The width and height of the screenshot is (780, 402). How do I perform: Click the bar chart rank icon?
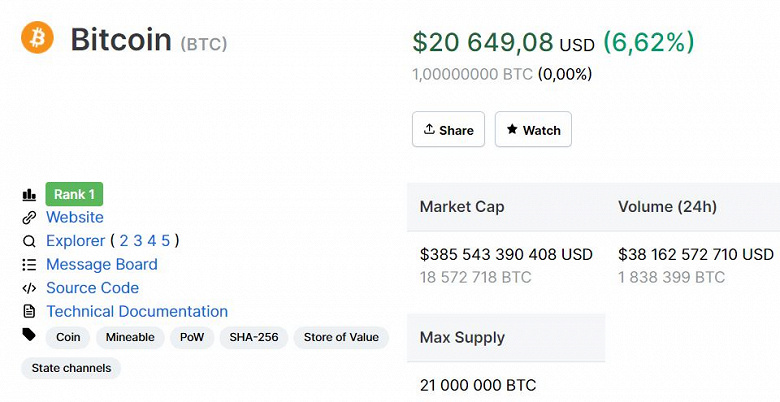click(x=29, y=195)
